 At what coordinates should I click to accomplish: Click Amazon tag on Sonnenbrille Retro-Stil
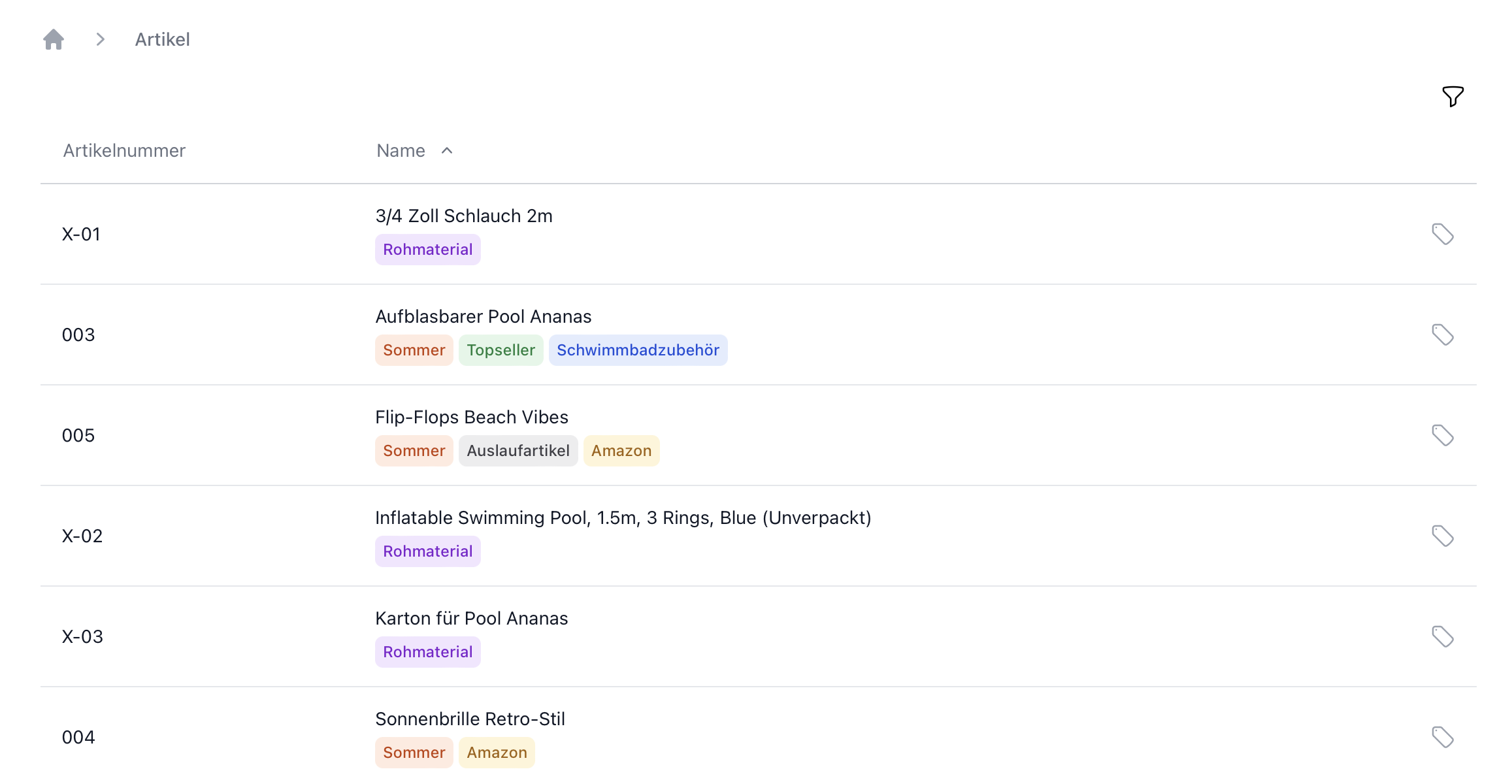pos(497,753)
